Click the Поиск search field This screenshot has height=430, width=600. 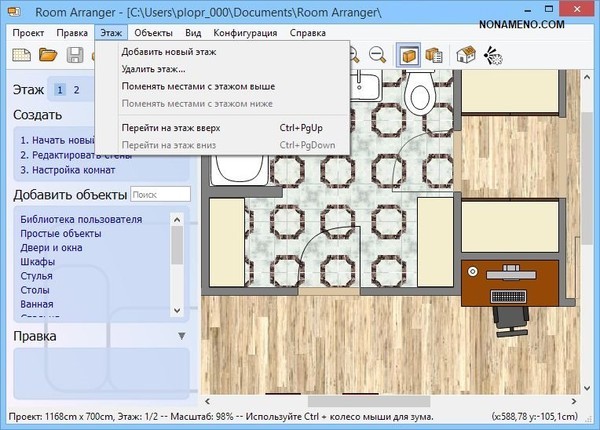[160, 194]
